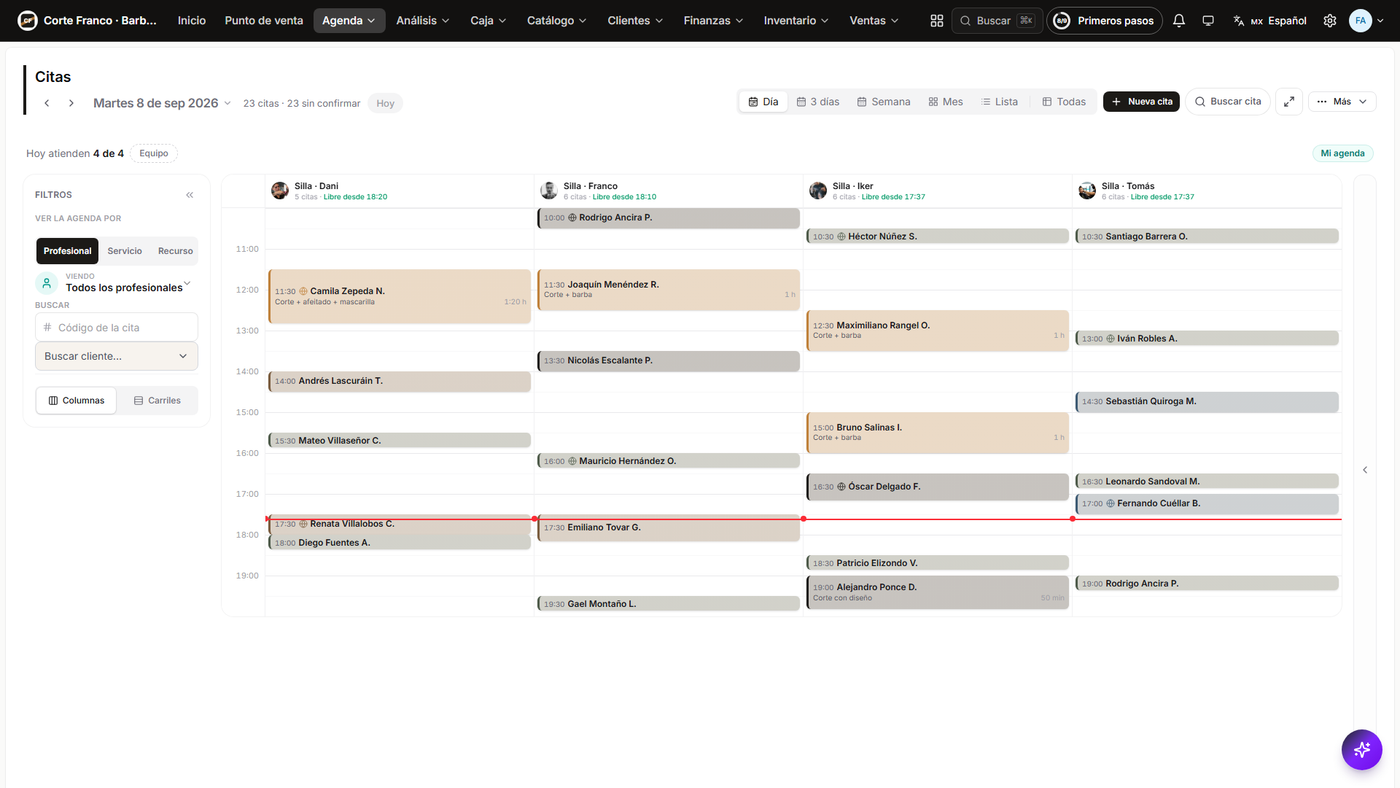Open the Buscar cliente dropdown
This screenshot has width=1400, height=788.
[116, 356]
